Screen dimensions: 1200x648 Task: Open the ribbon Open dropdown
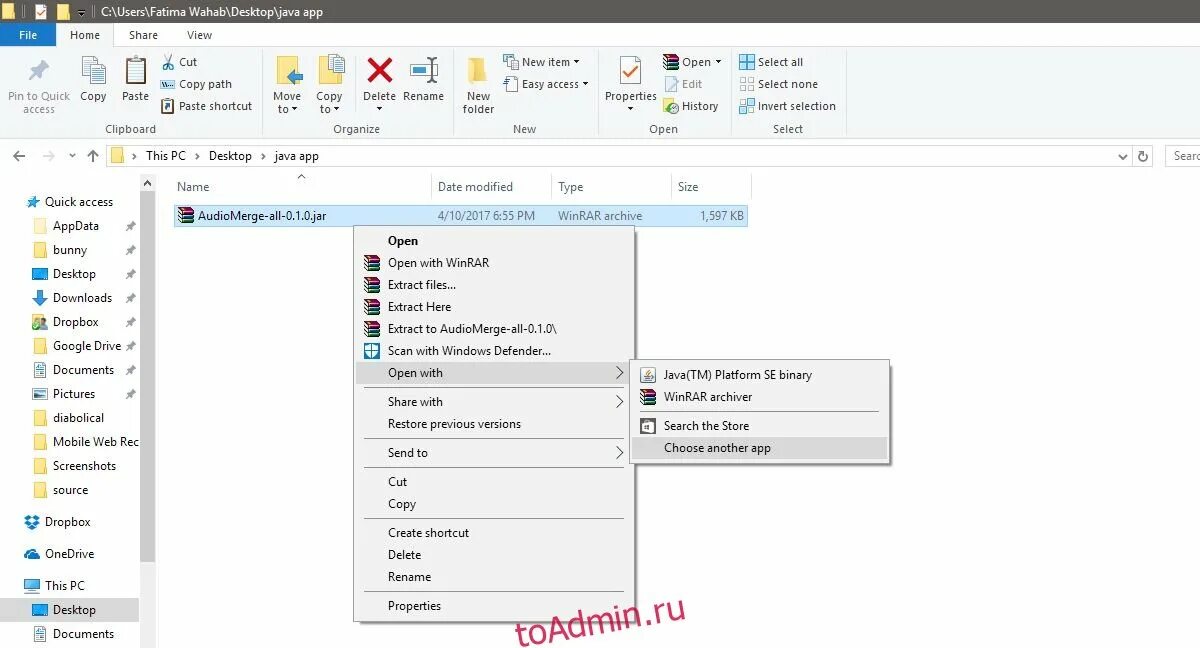pos(692,62)
